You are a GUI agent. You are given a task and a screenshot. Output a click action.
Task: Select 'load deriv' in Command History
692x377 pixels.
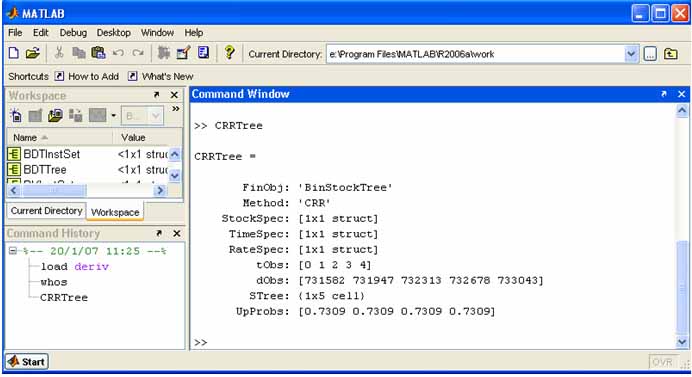(75, 267)
